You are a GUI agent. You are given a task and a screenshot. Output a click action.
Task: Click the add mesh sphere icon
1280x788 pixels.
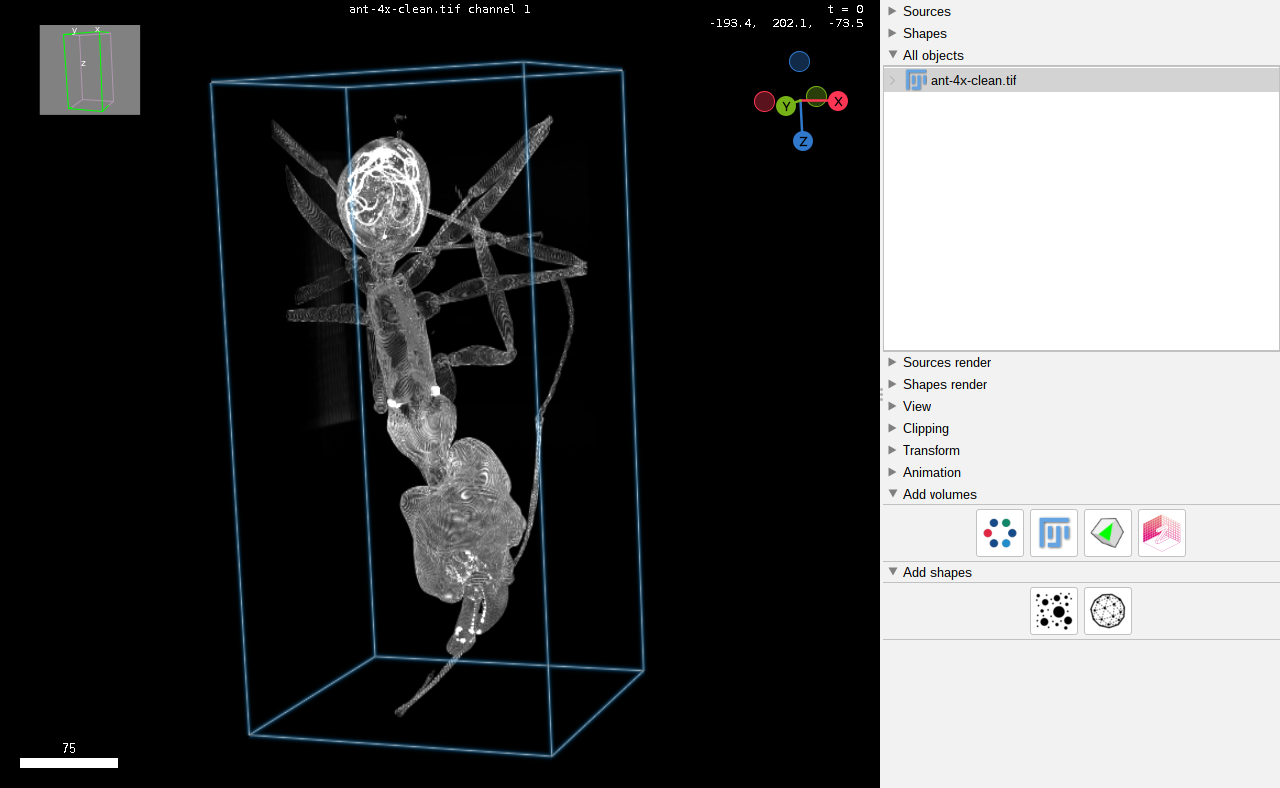1108,611
